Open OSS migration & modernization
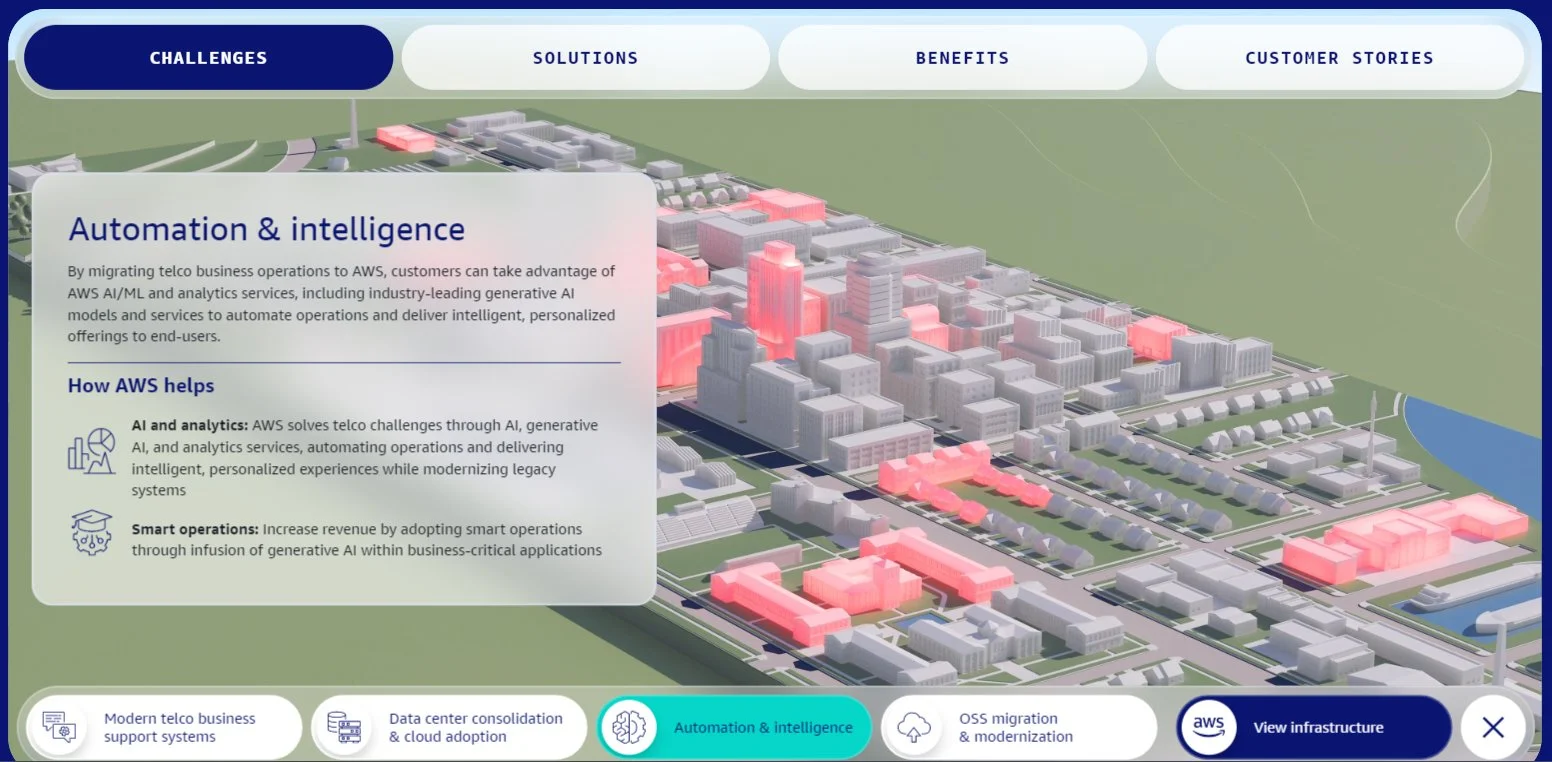Viewport: 1552px width, 762px height. coord(1019,727)
